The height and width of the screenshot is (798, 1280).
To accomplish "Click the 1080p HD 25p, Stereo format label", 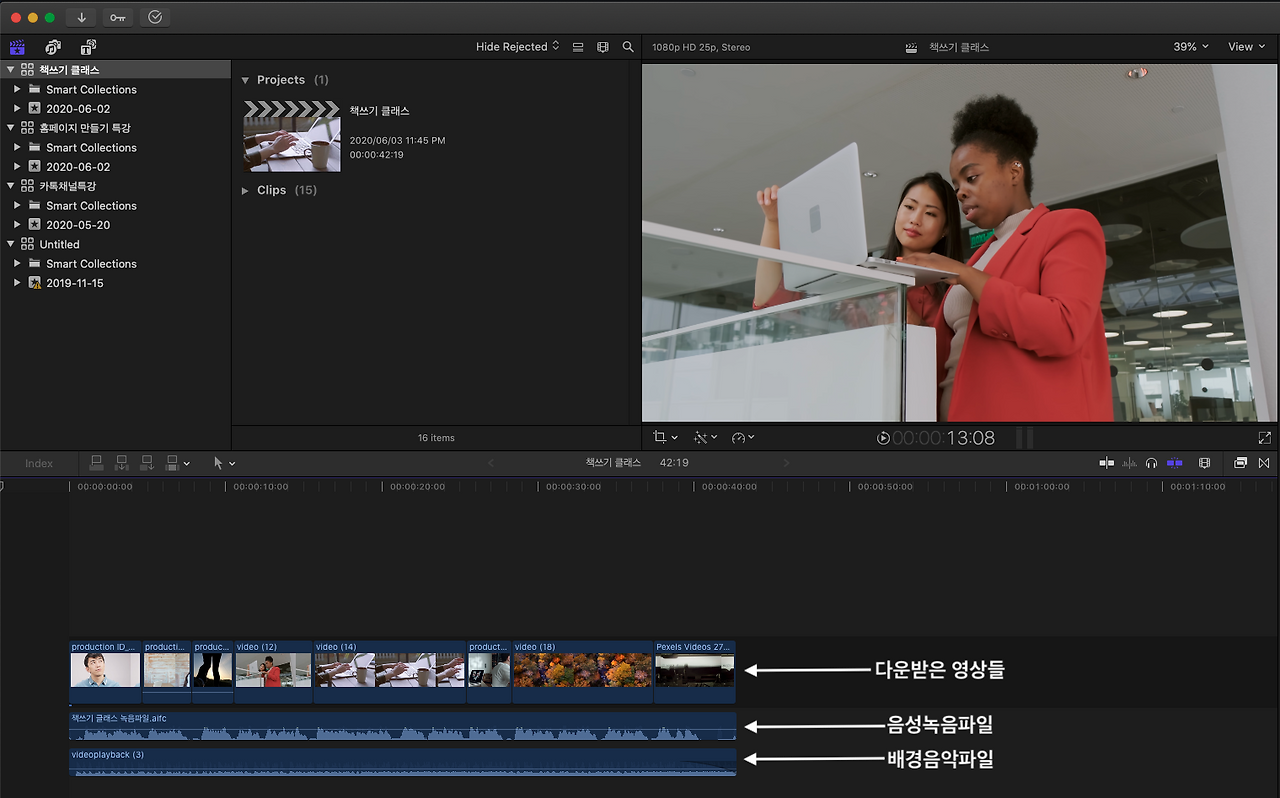I will coord(701,47).
